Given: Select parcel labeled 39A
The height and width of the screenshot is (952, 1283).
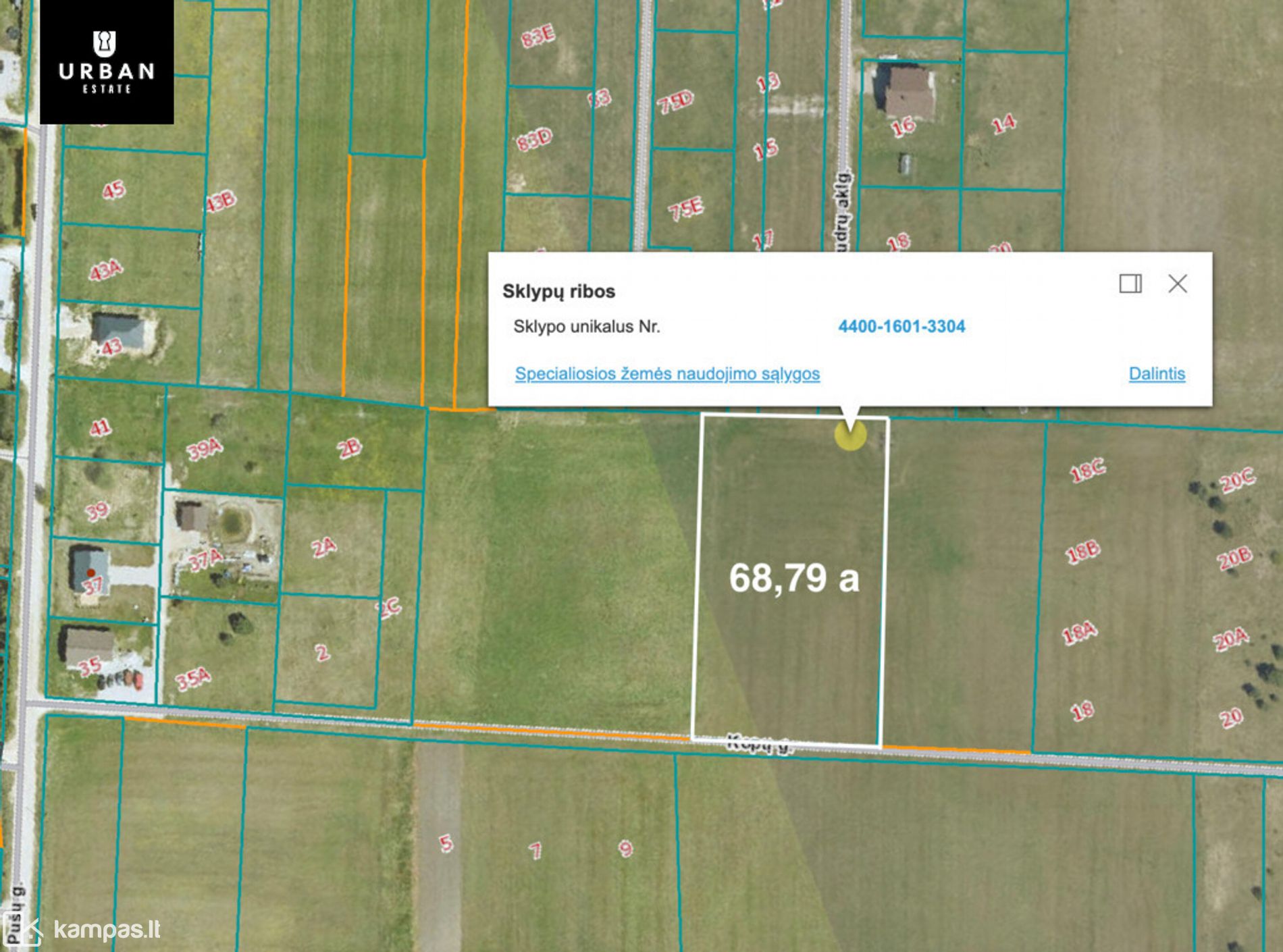Looking at the screenshot, I should click(x=204, y=448).
